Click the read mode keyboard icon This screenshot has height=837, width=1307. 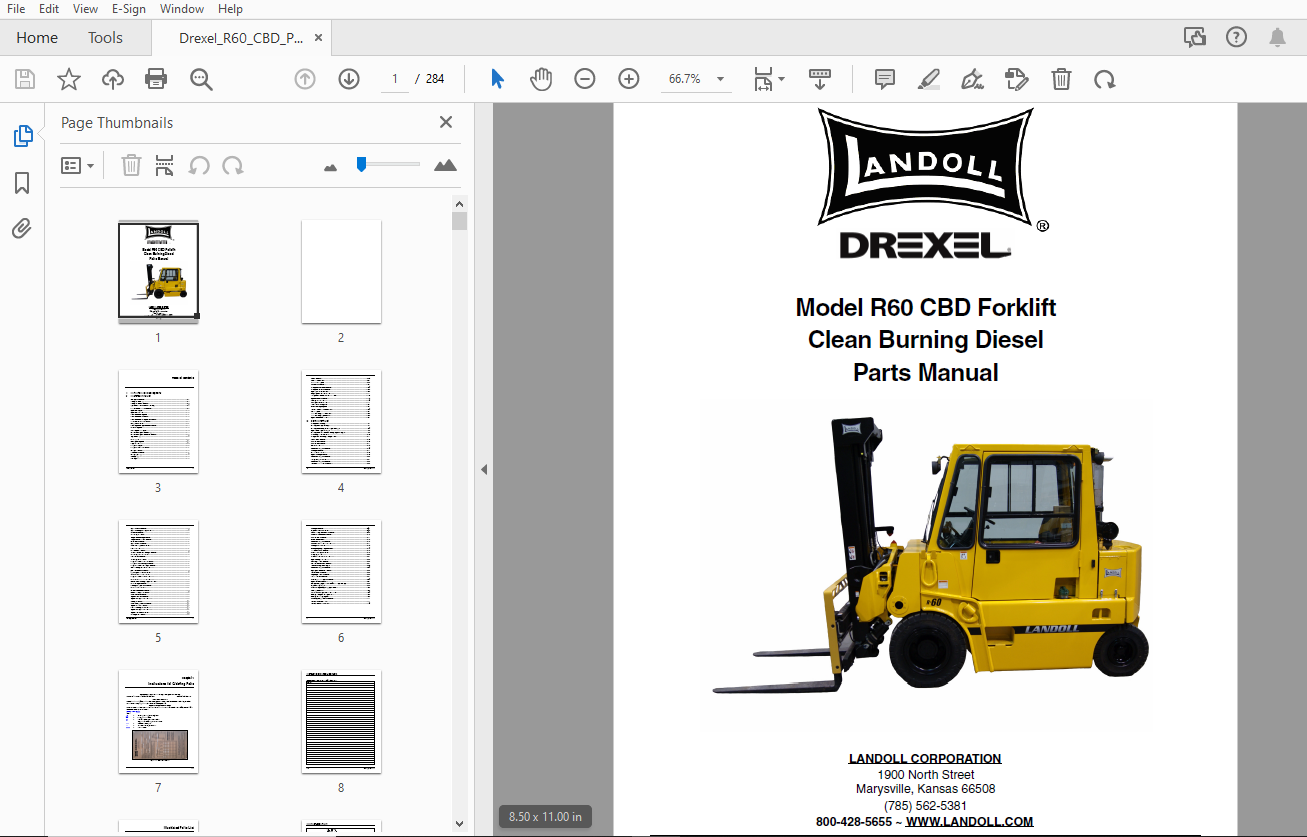(820, 79)
